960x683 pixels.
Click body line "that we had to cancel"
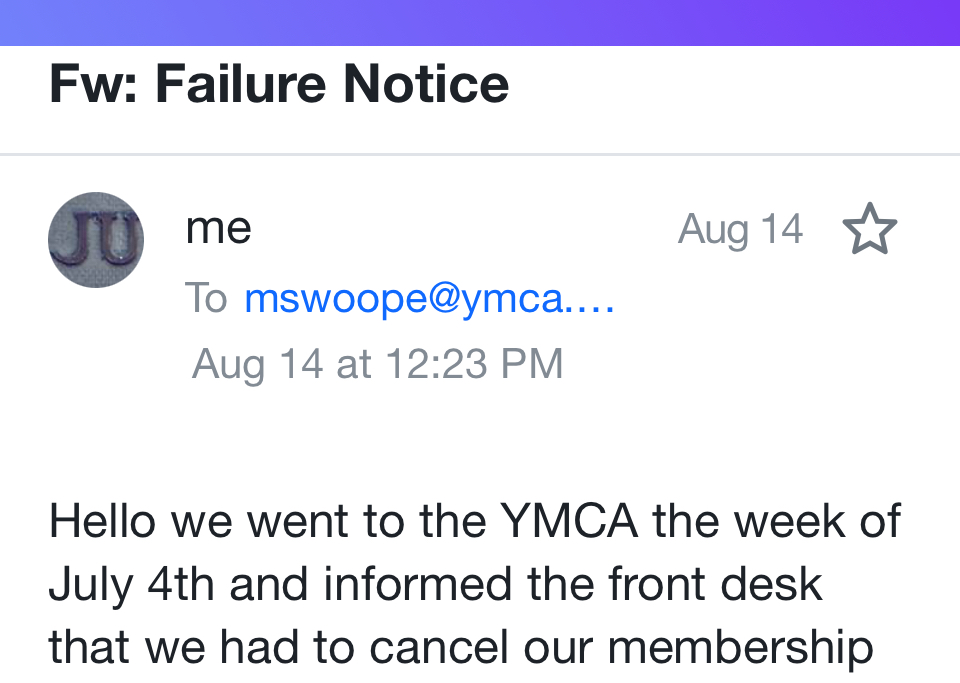(460, 648)
